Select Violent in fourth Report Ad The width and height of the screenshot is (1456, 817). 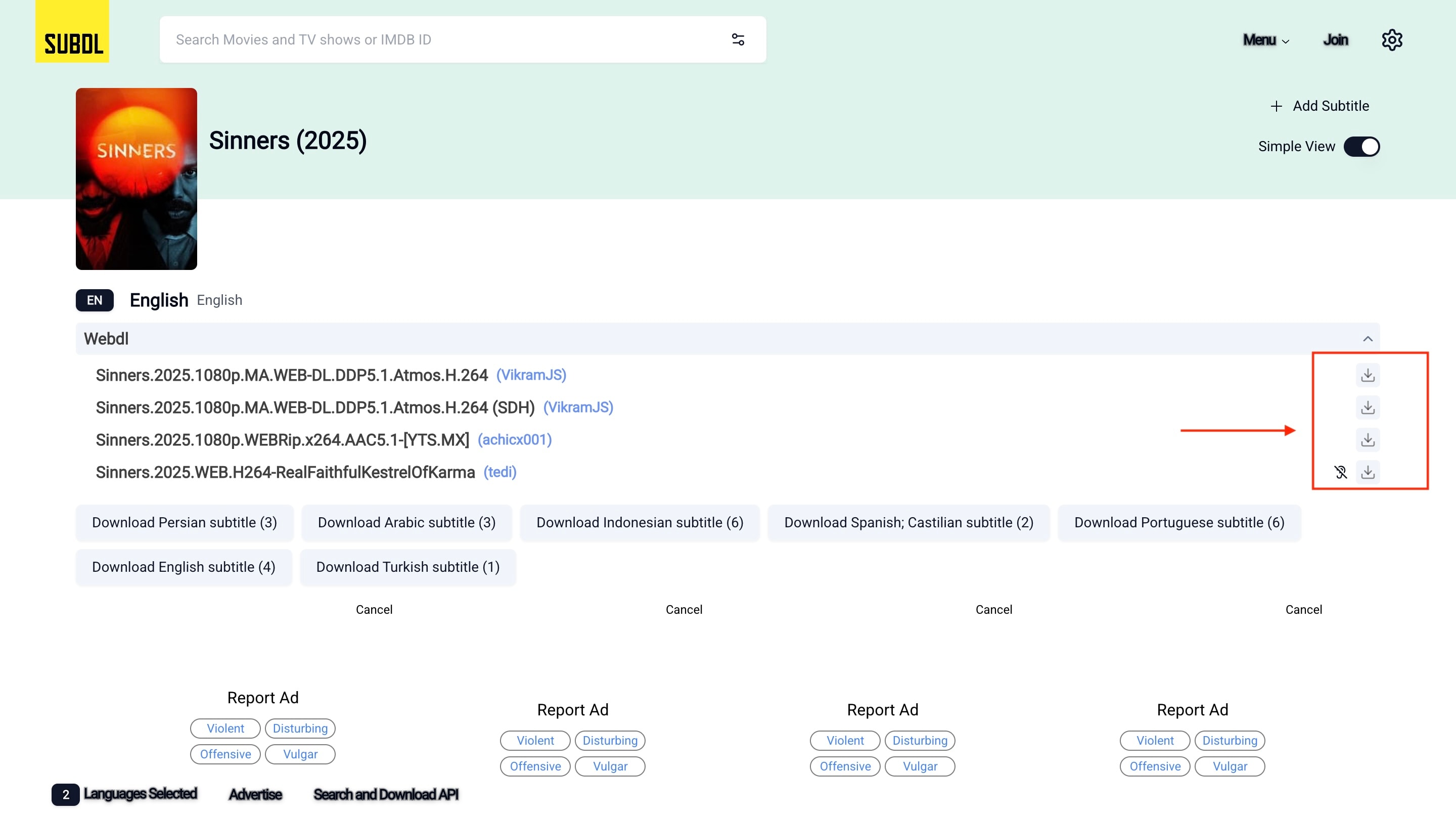[x=1155, y=741]
